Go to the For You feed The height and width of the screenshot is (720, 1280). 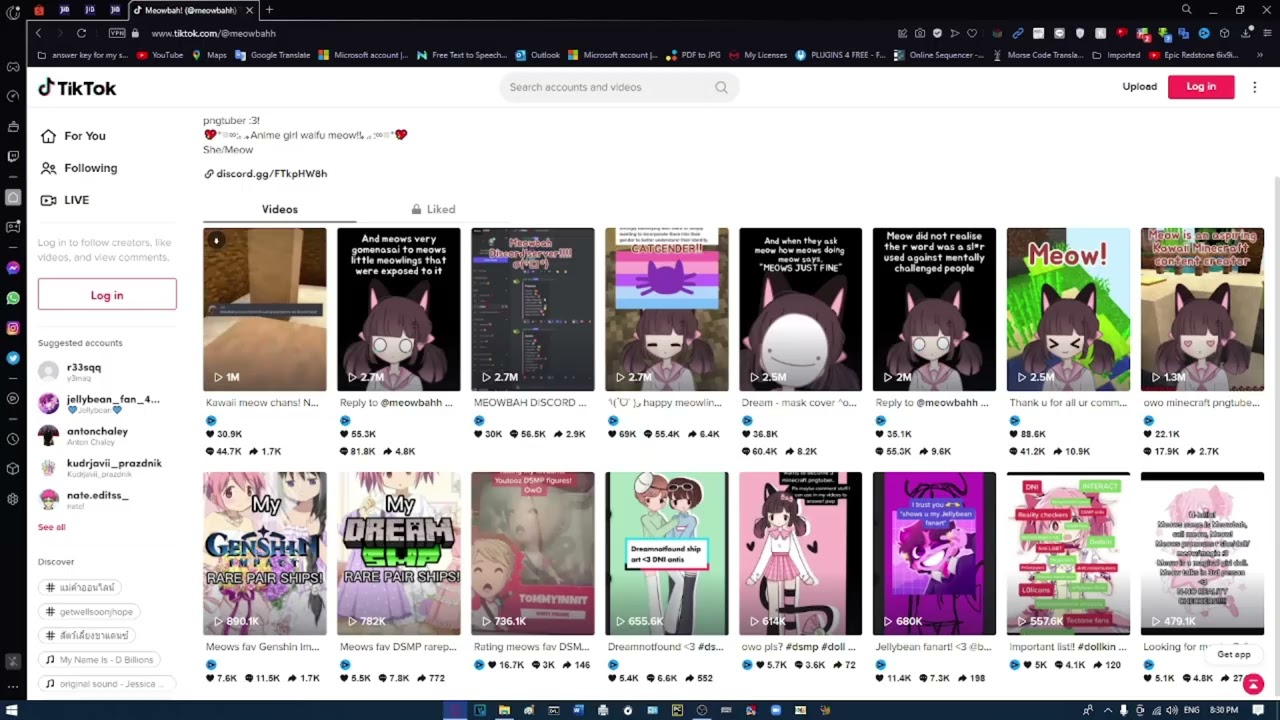73,136
